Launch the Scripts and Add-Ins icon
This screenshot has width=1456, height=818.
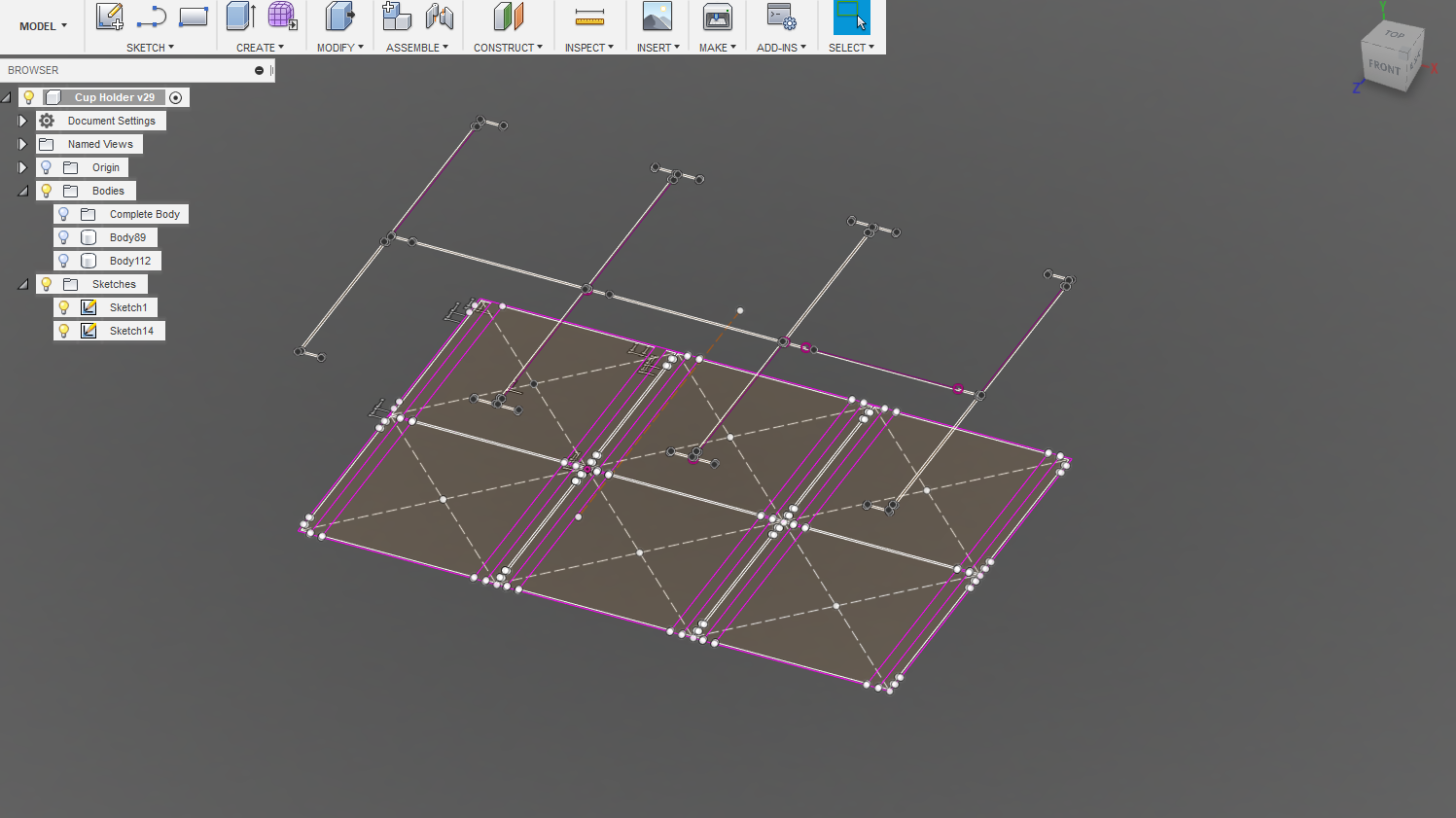click(x=781, y=17)
